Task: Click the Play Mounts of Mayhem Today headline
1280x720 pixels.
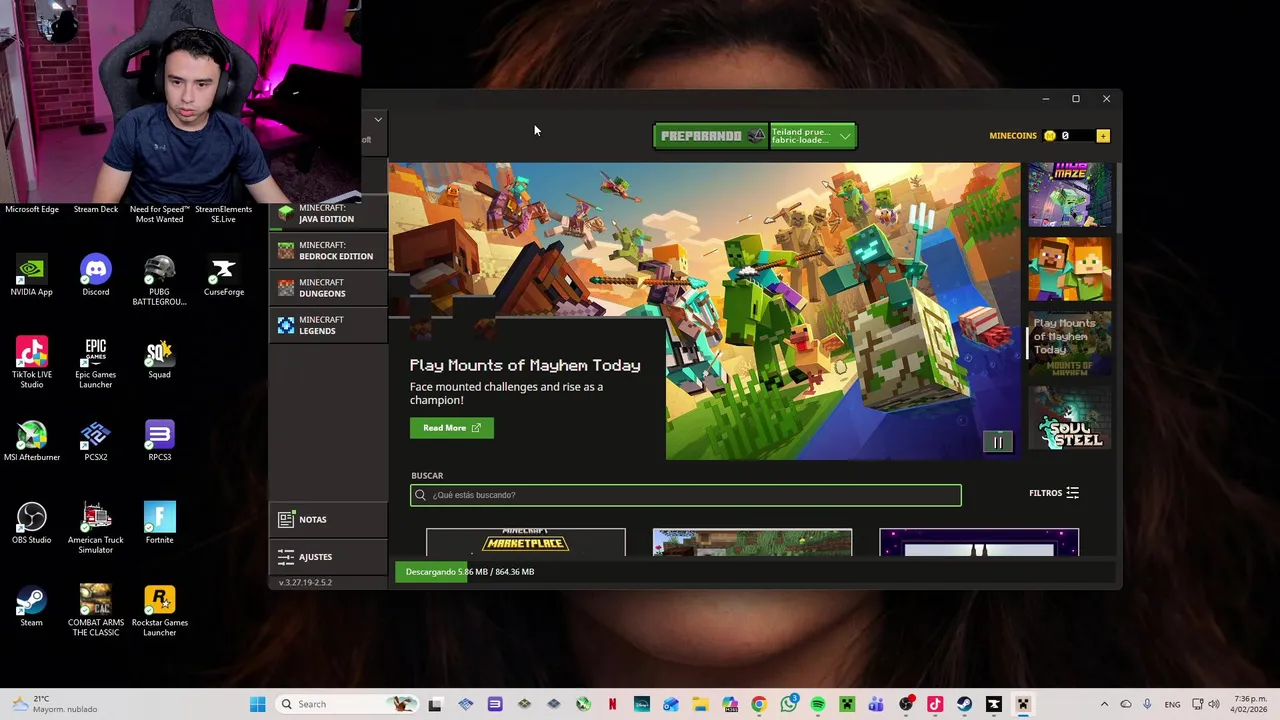Action: coord(525,365)
